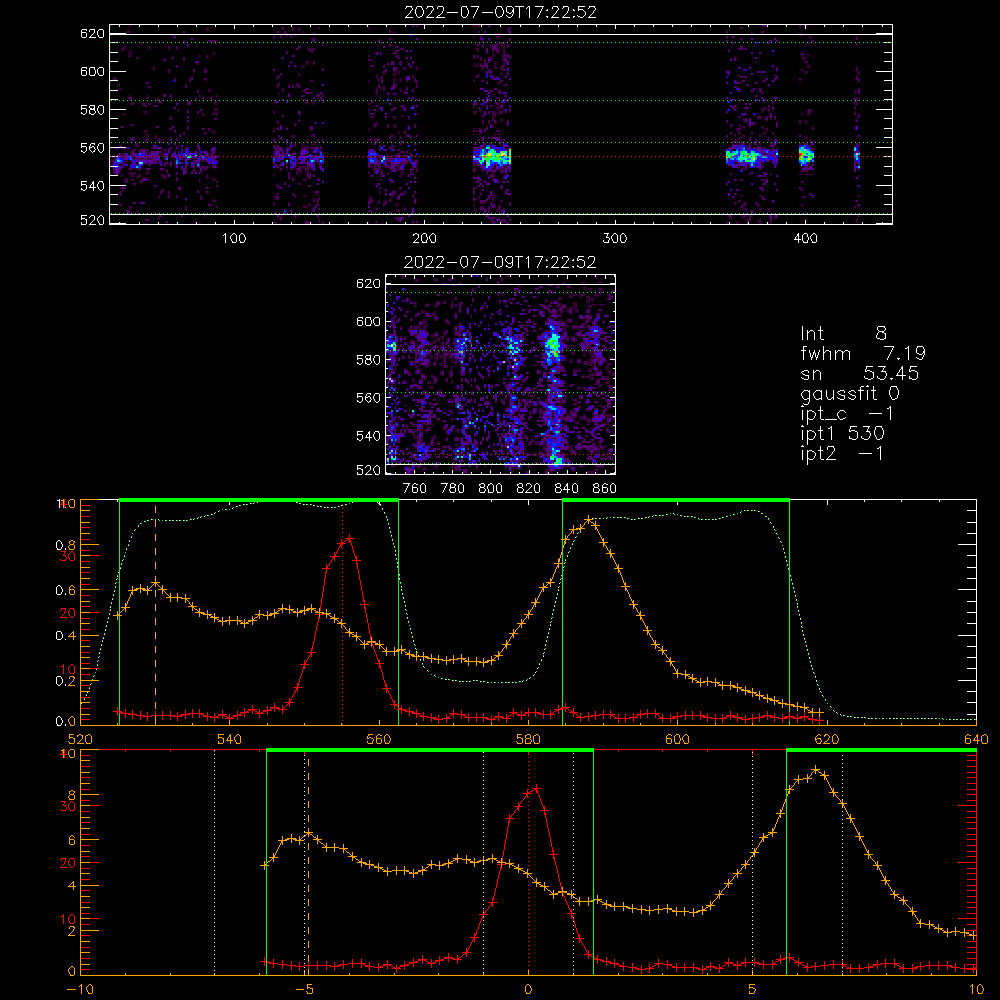The width and height of the screenshot is (1000, 1000).
Task: Select the 'ipt2 -1' entry
Action: pos(842,453)
